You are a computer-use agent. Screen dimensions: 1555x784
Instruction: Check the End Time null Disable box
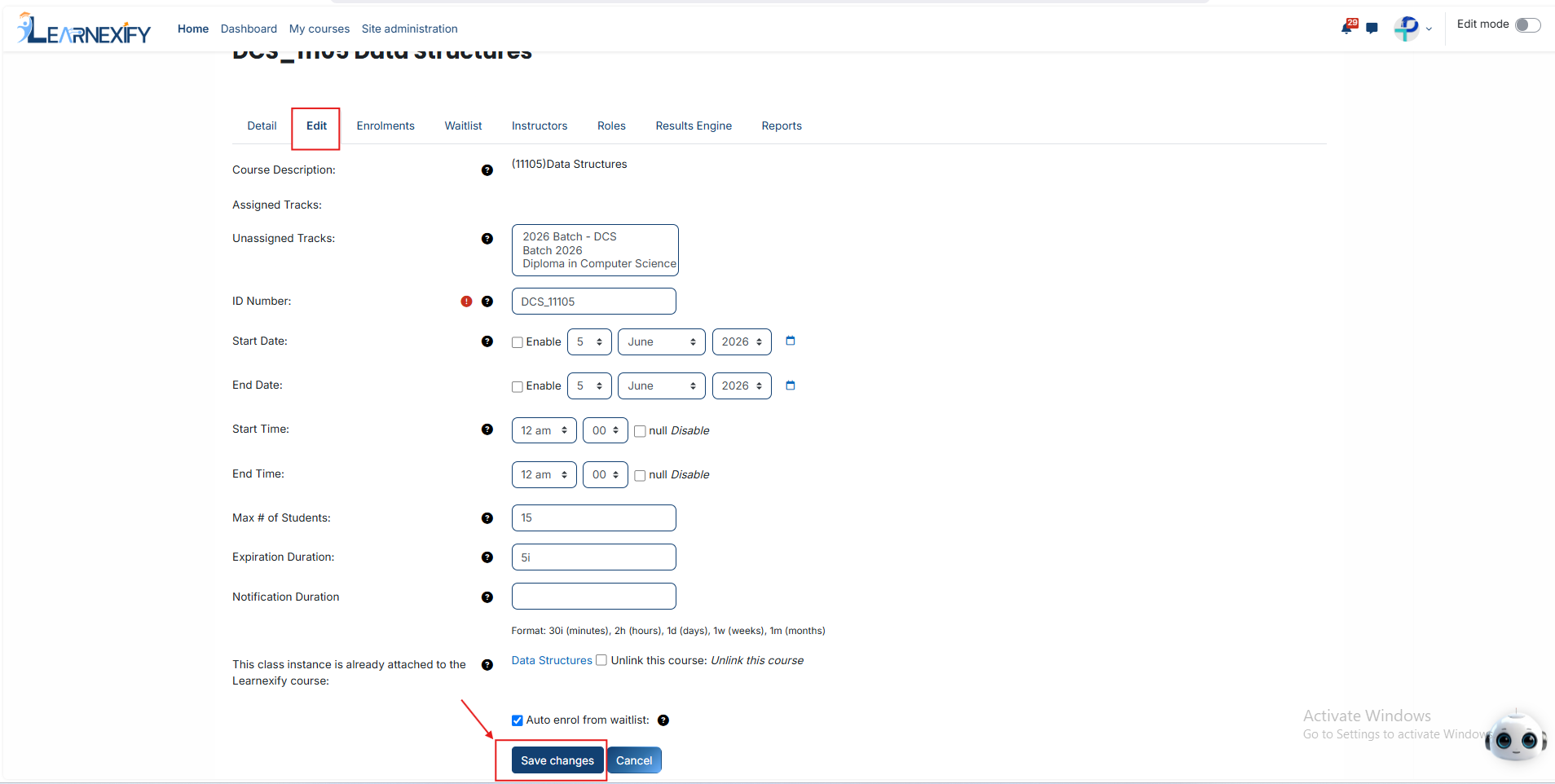641,475
